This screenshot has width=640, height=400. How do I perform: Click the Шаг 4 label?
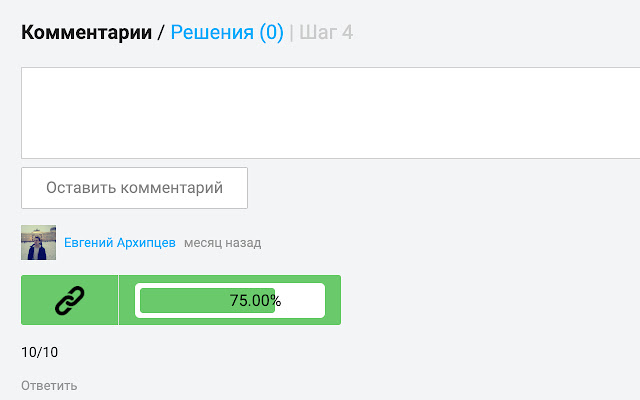[x=326, y=33]
